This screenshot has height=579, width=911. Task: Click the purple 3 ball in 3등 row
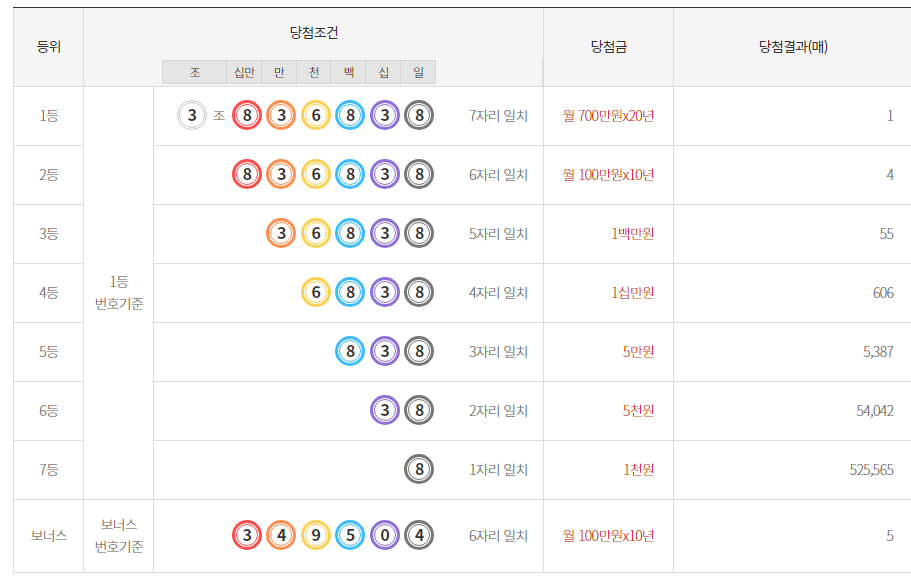pos(385,233)
